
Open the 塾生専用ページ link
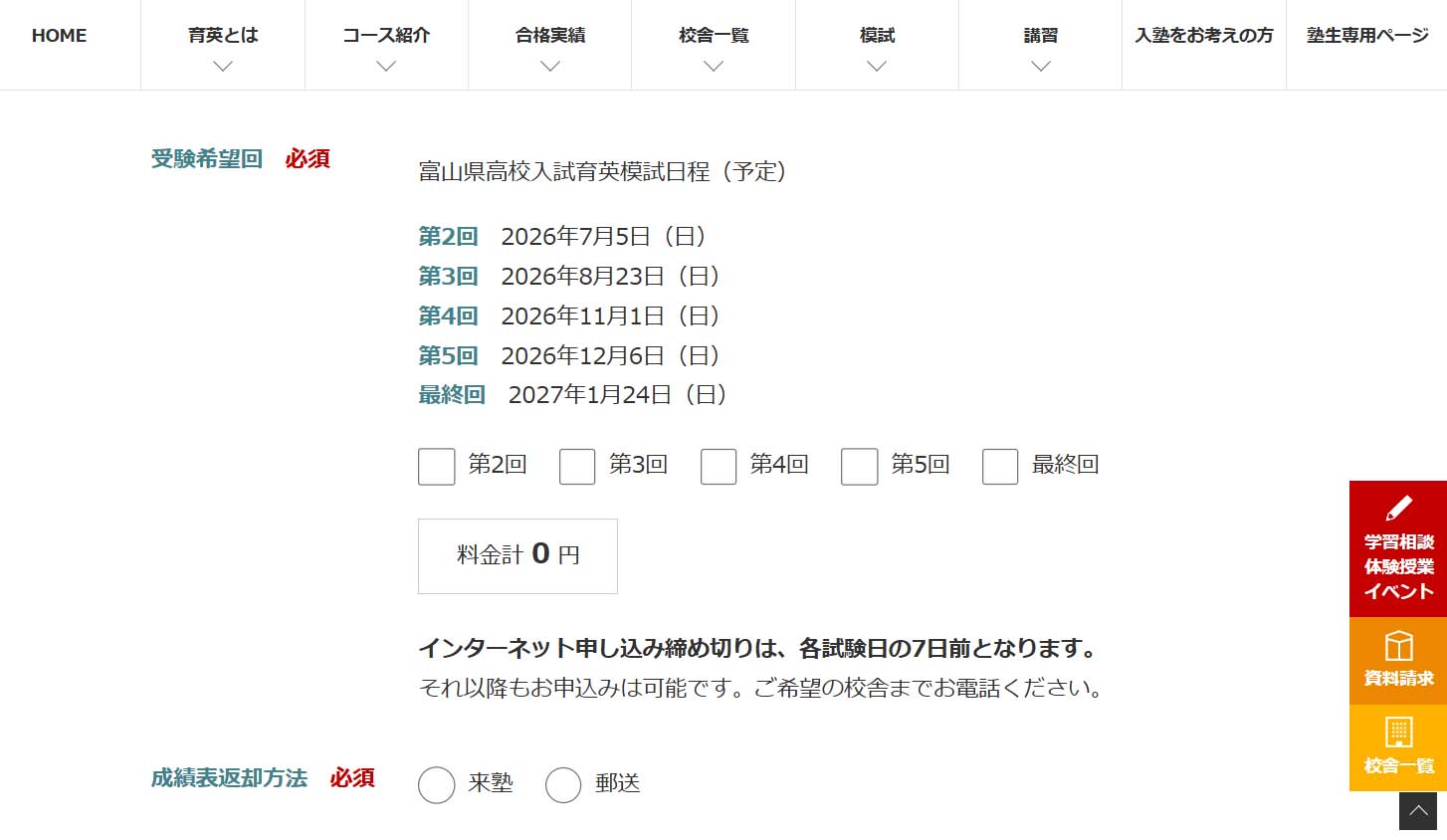(1367, 36)
